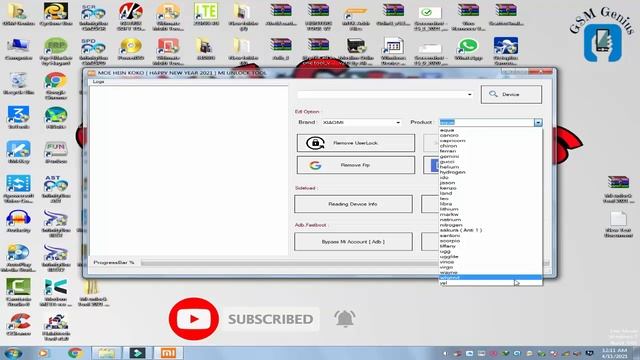
Task: Pick kenzo from the Product list
Action: 491,188
